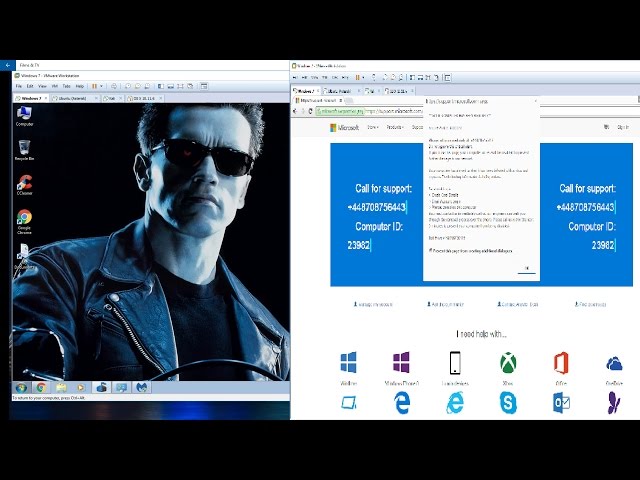Click the Find downloads link
Viewport: 640px width, 480px height.
590,304
